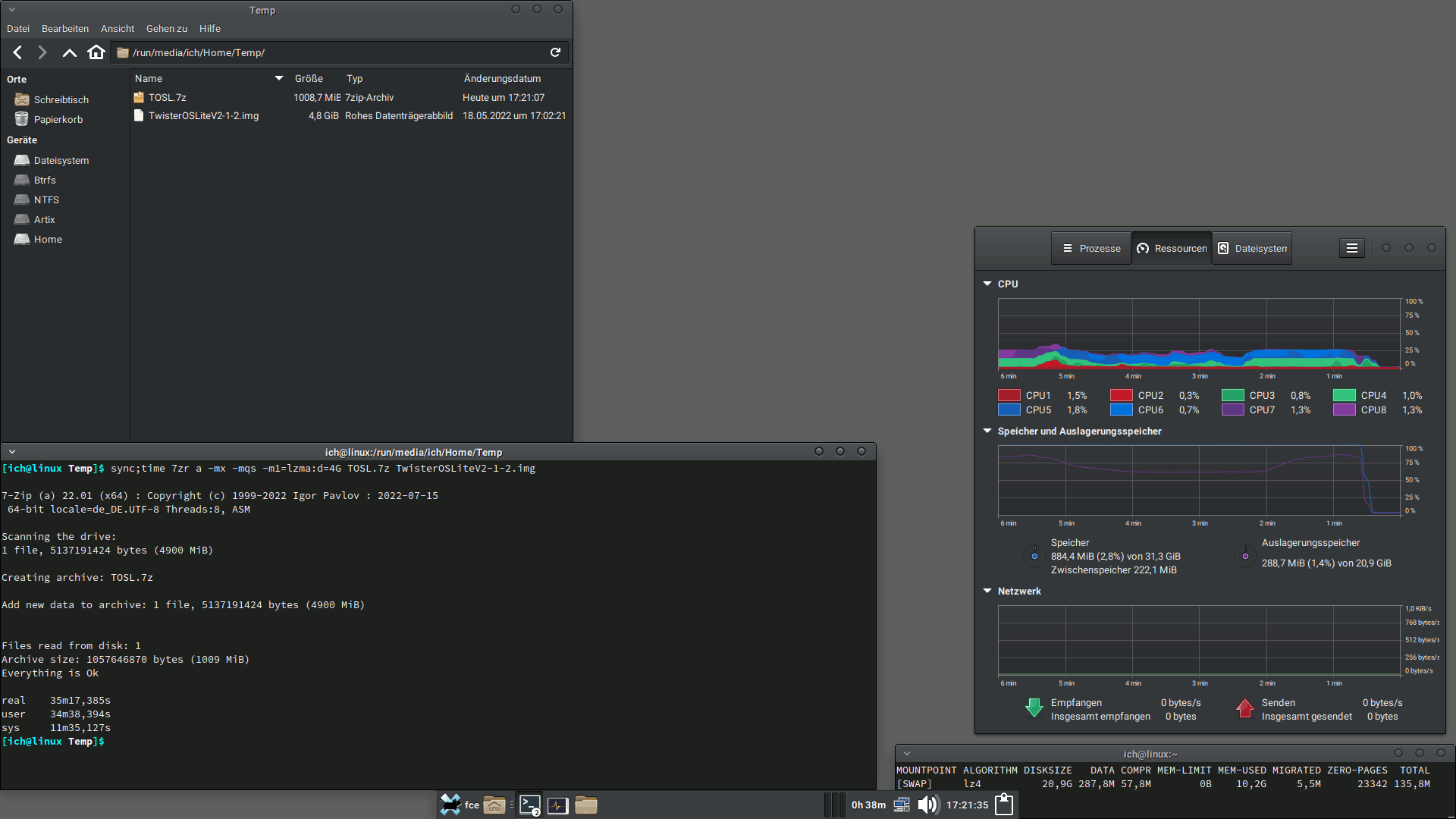Open the system monitor hamburger menu
This screenshot has height=819, width=1456.
[x=1351, y=249]
